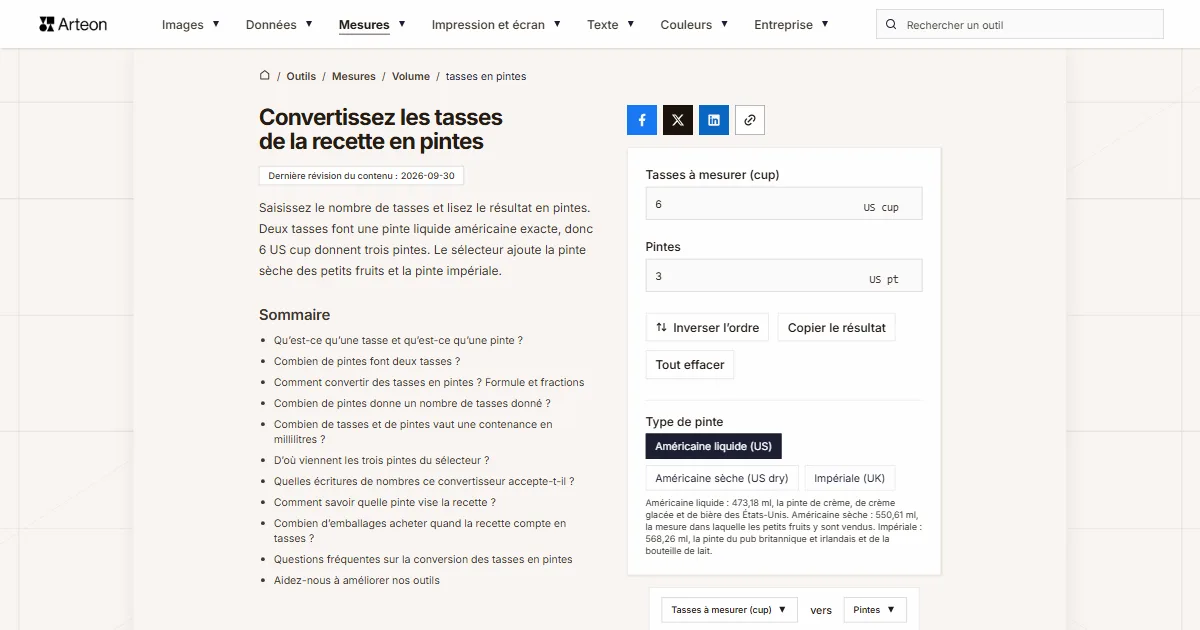Open Combien de pintes font deux tasses link
Image resolution: width=1200 pixels, height=630 pixels.
pos(367,361)
